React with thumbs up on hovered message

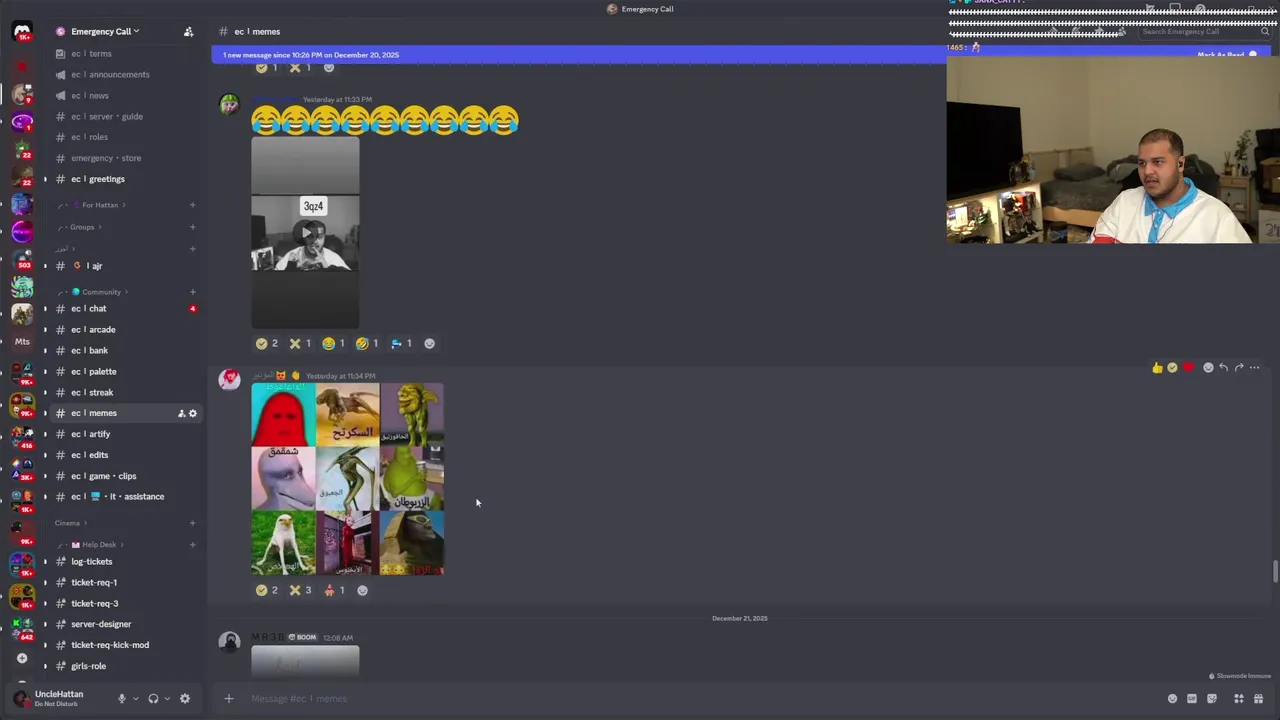pos(1157,368)
